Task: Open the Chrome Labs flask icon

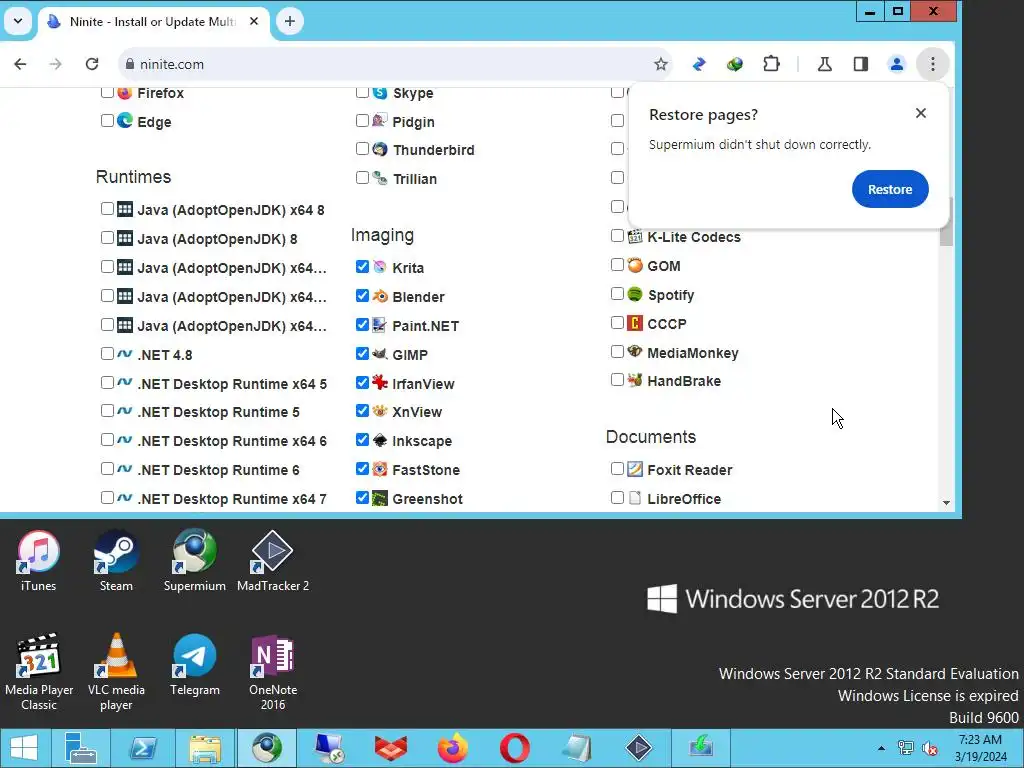Action: (x=825, y=64)
